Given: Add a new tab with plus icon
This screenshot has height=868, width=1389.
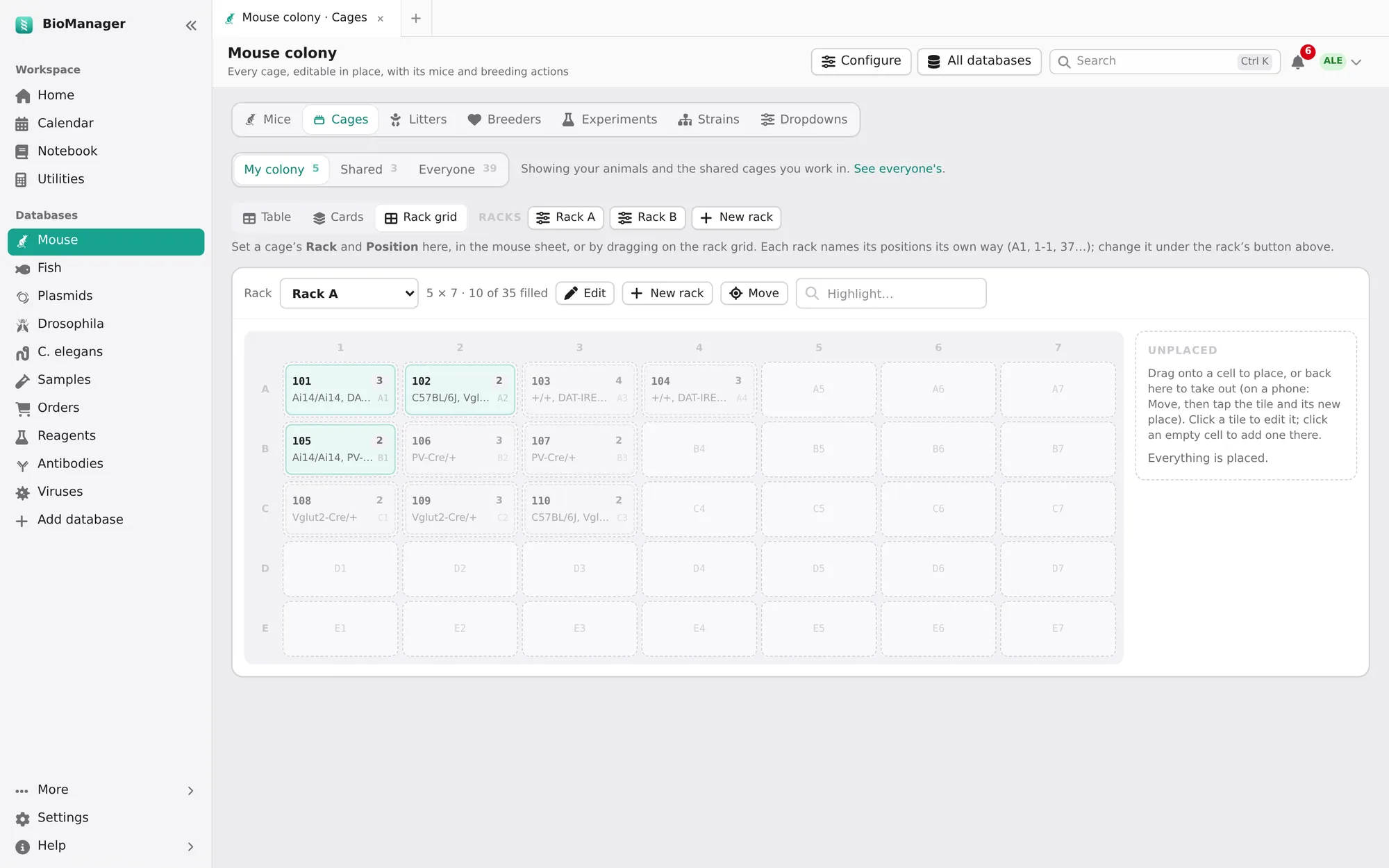Looking at the screenshot, I should pyautogui.click(x=416, y=18).
